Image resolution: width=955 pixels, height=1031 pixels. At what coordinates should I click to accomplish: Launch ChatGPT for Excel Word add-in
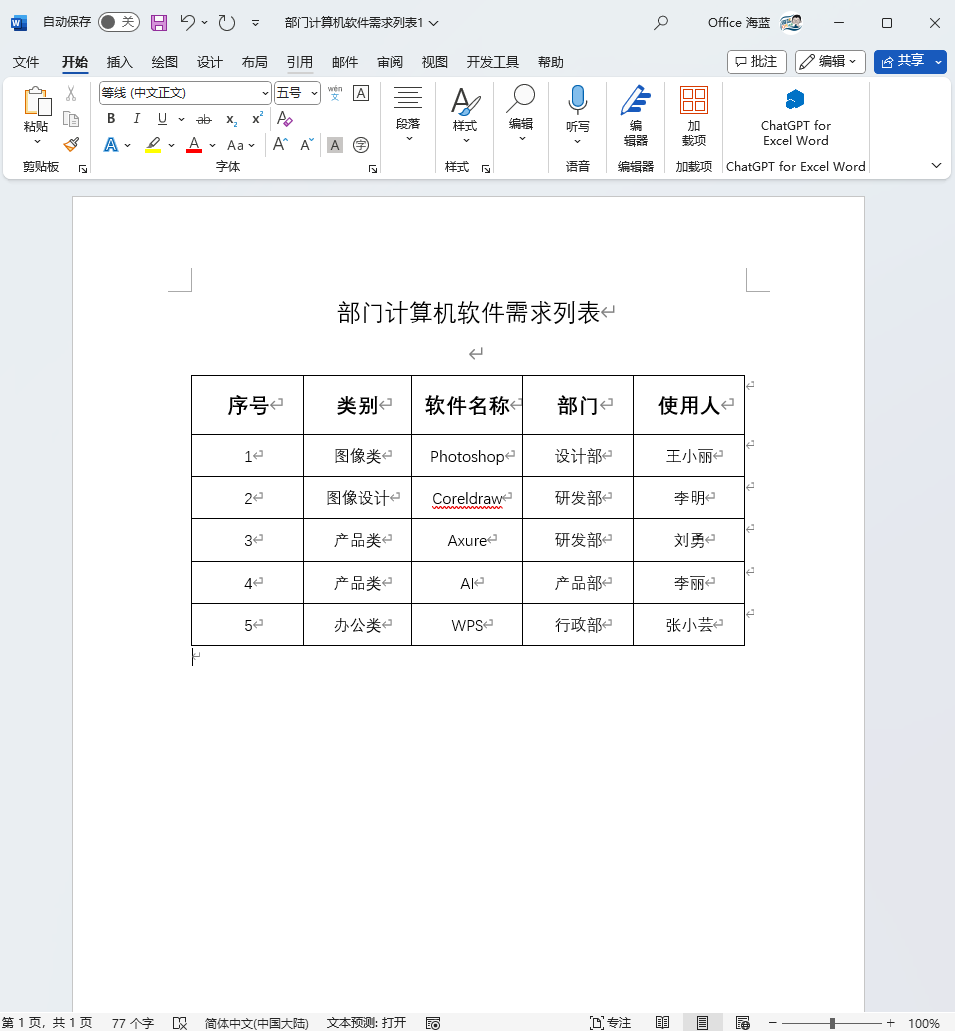coord(796,117)
